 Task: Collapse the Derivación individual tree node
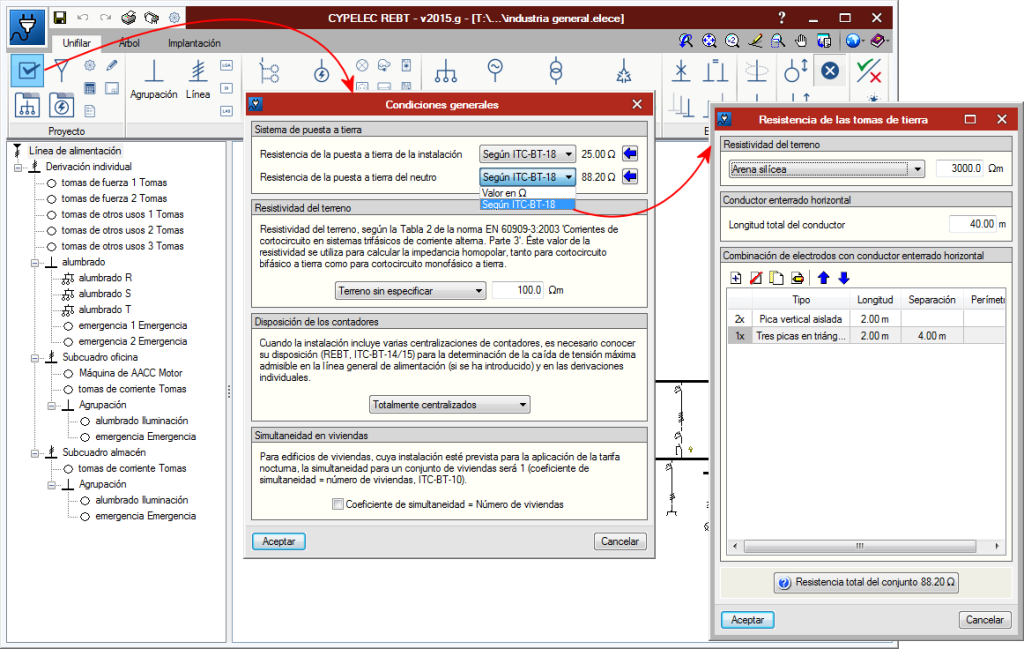pyautogui.click(x=18, y=167)
